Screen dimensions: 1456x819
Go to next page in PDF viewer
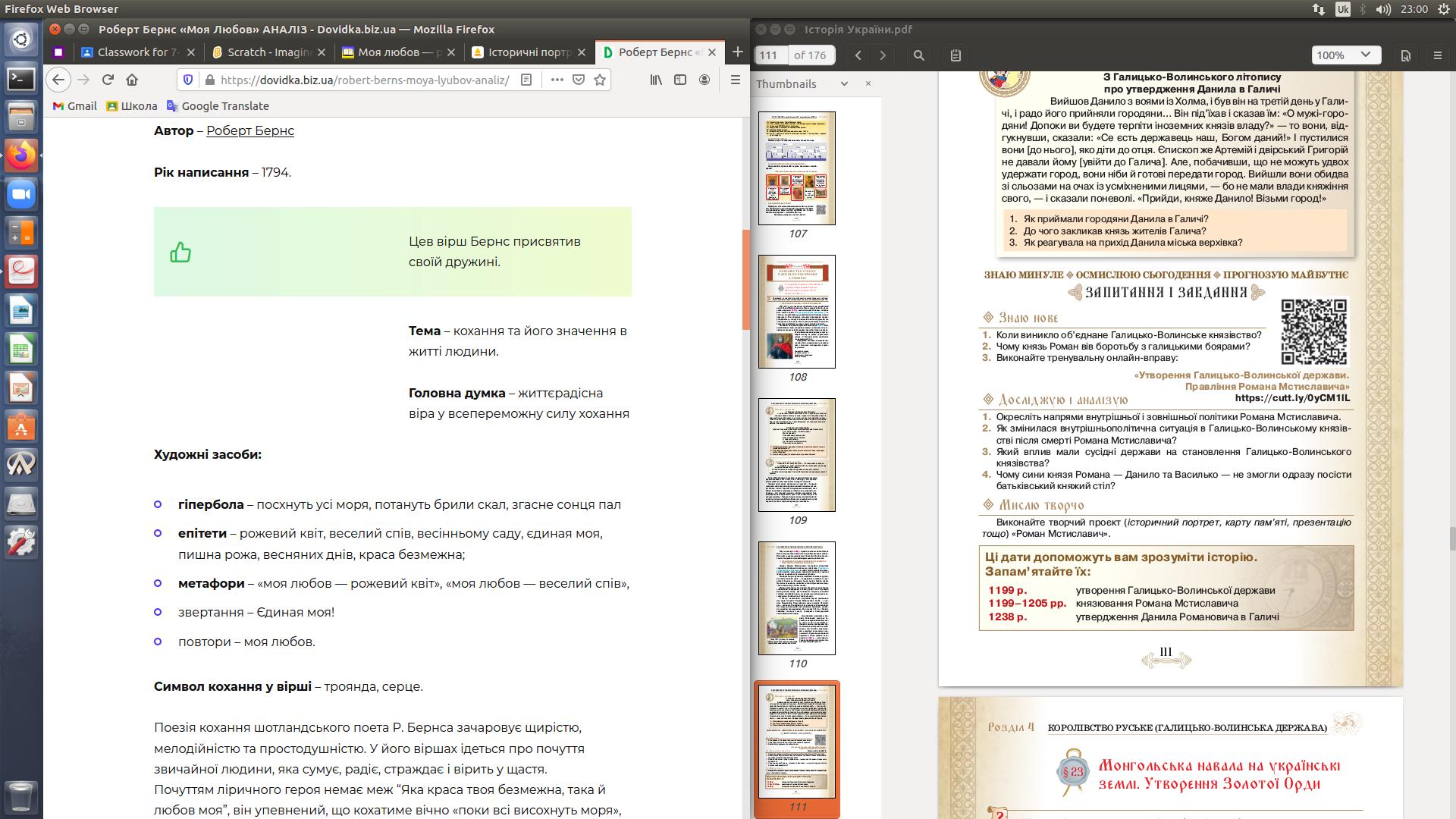point(883,55)
